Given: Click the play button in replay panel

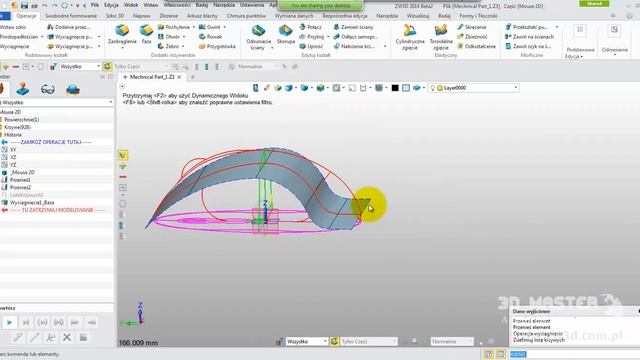Looking at the screenshot, I should [9, 322].
